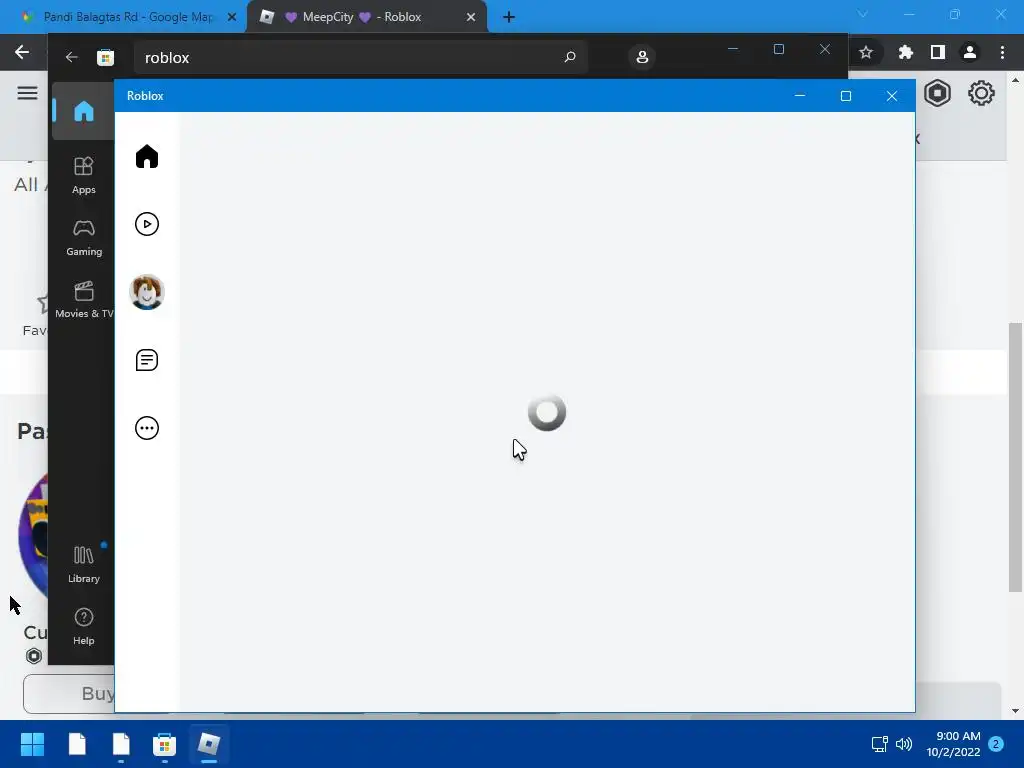Screen dimensions: 1024x768
Task: Open Home in the Roblox app sidebar
Action: click(147, 157)
